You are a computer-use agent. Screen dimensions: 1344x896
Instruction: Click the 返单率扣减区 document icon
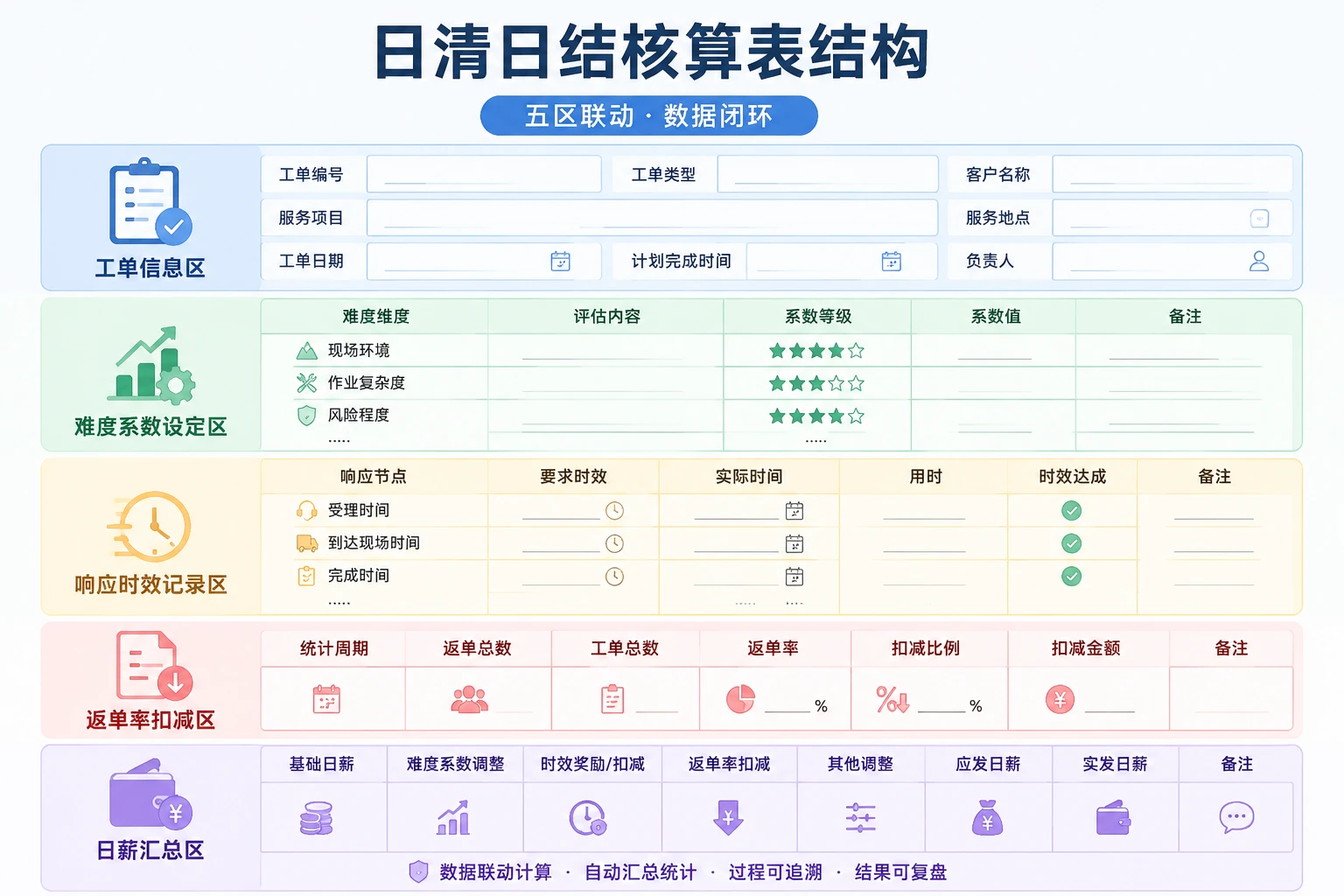click(x=154, y=666)
